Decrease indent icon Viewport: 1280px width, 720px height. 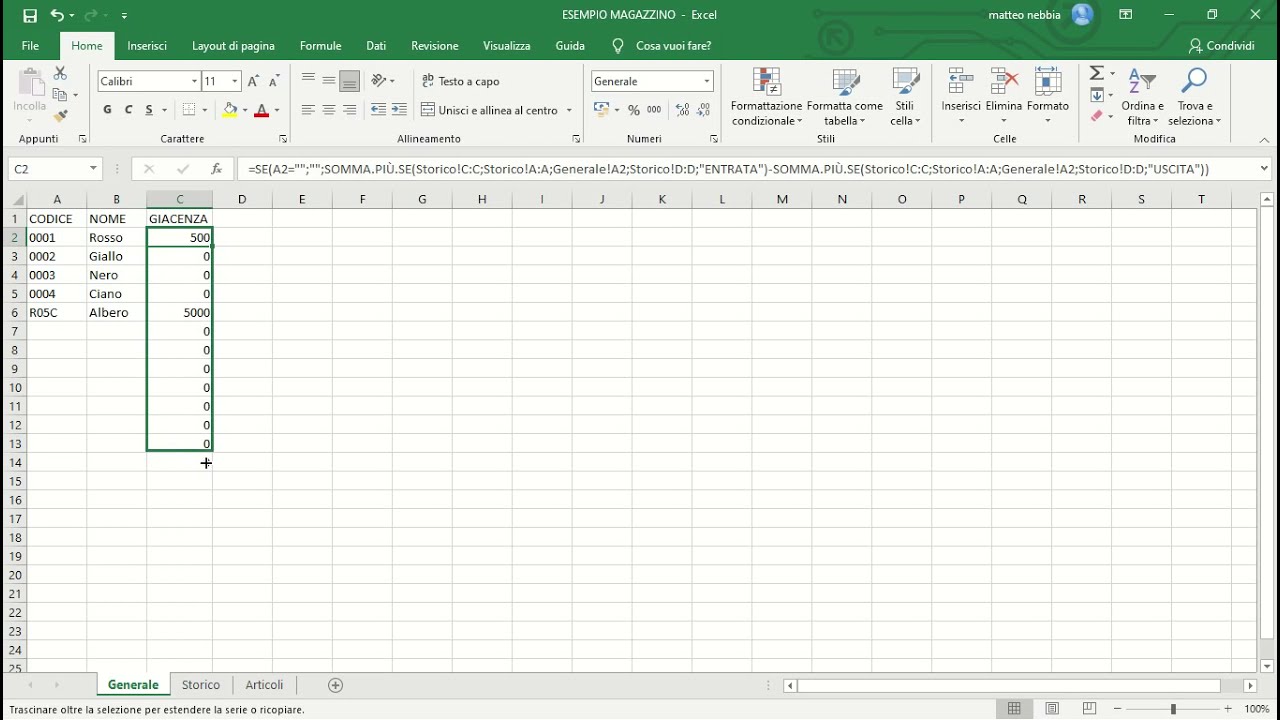(378, 110)
